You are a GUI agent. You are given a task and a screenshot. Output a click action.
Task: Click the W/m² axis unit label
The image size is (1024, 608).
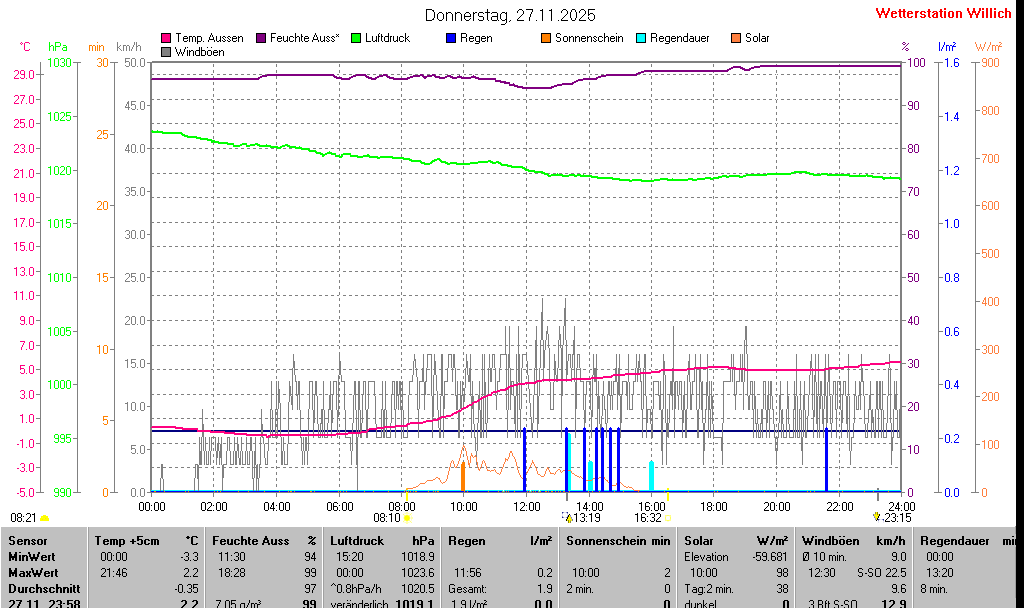pos(988,47)
